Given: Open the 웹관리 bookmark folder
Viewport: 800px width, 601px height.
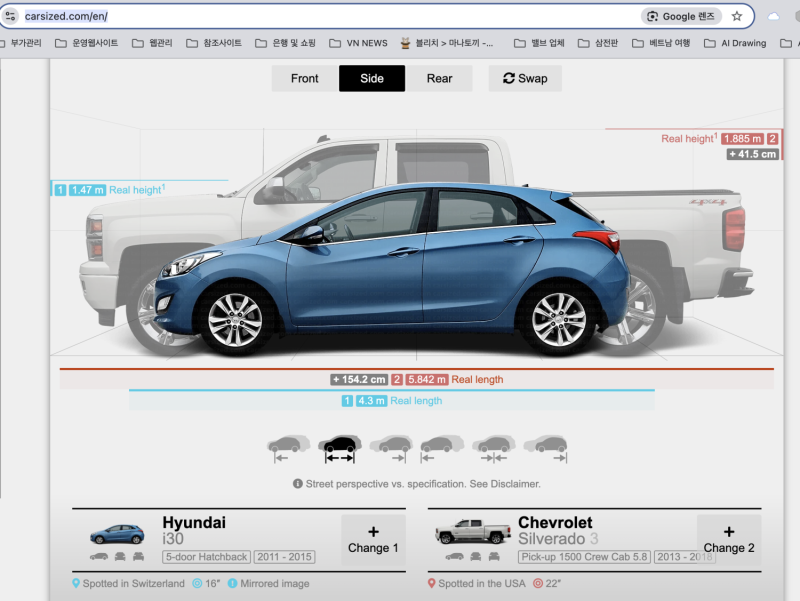Looking at the screenshot, I should [x=152, y=43].
